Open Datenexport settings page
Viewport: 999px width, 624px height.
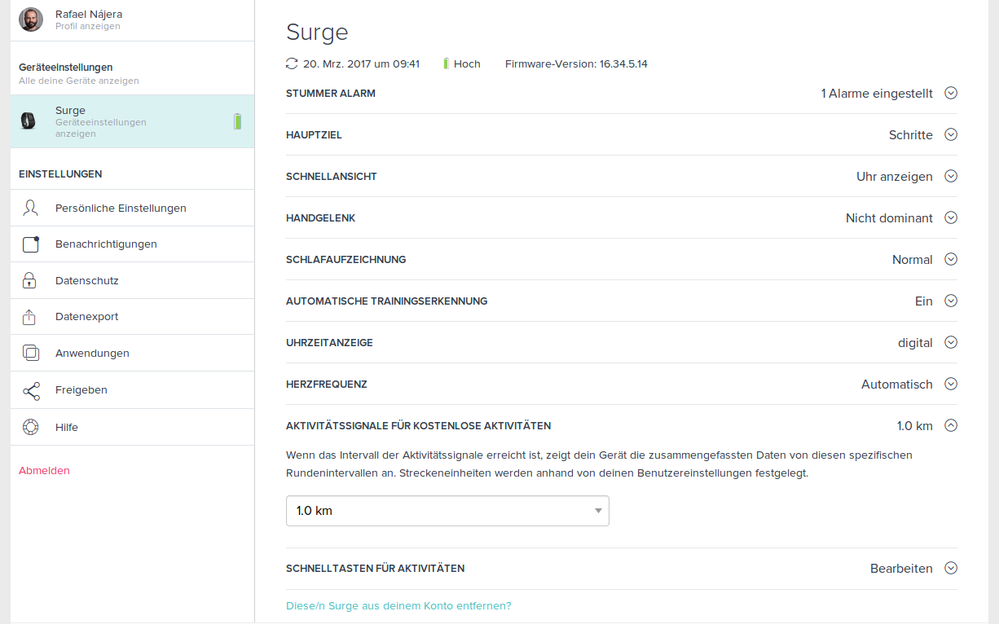tap(133, 317)
